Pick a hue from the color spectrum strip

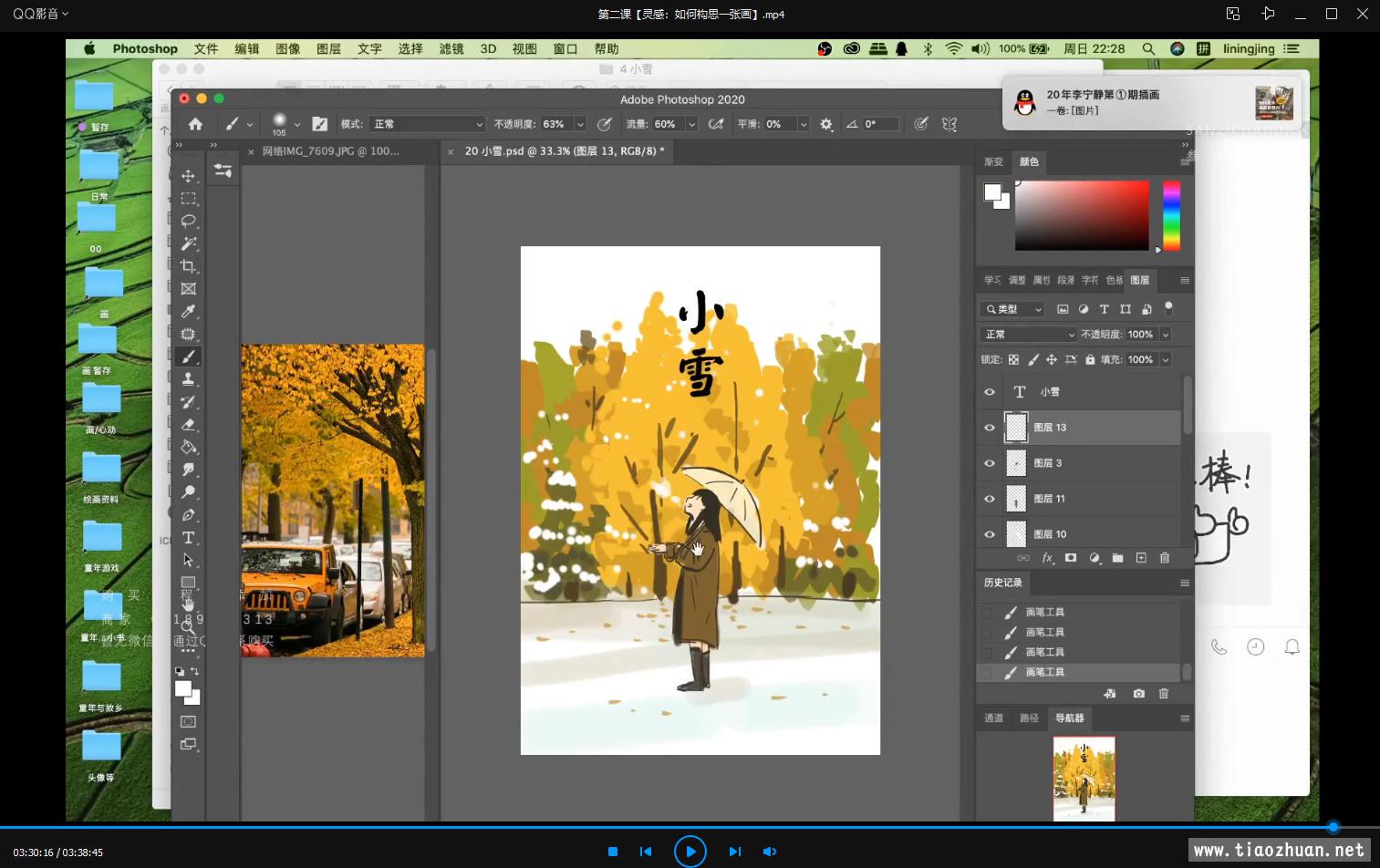pyautogui.click(x=1171, y=215)
